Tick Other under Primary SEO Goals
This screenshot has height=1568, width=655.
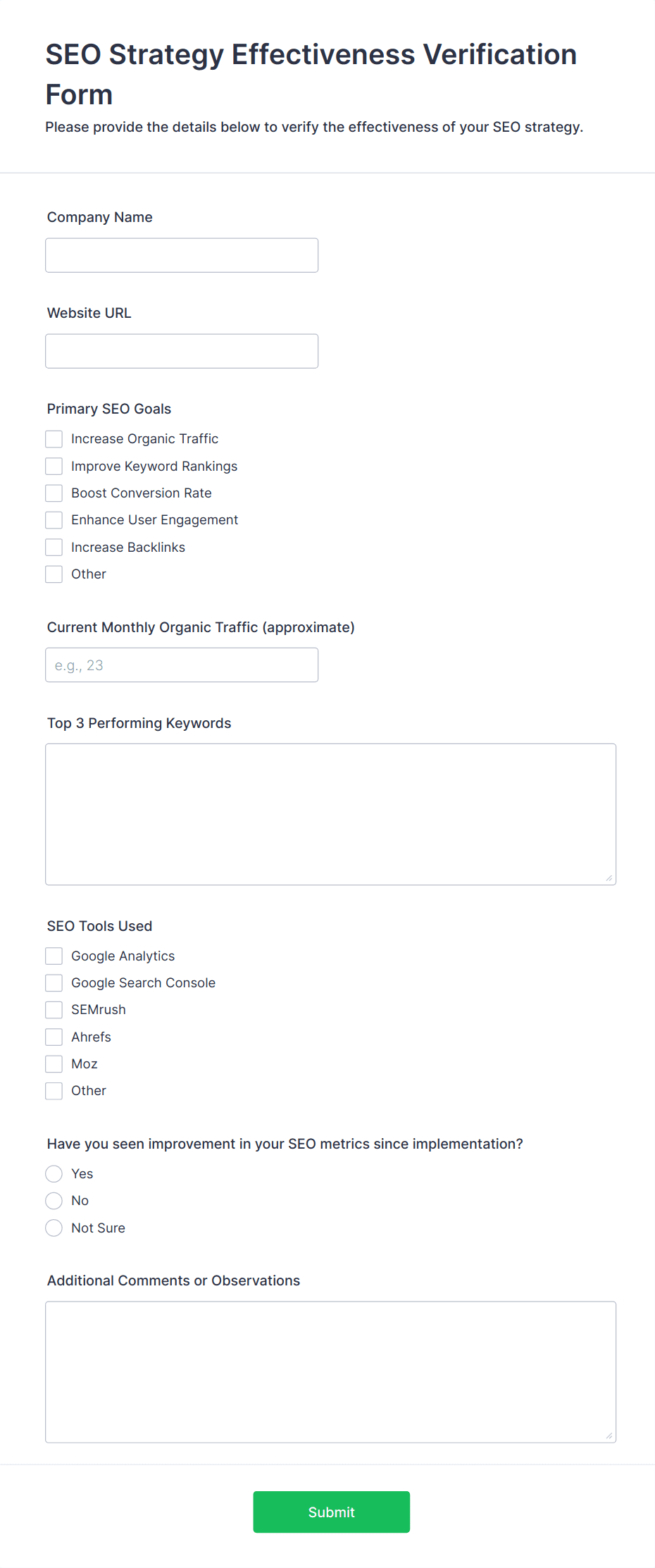coord(54,574)
